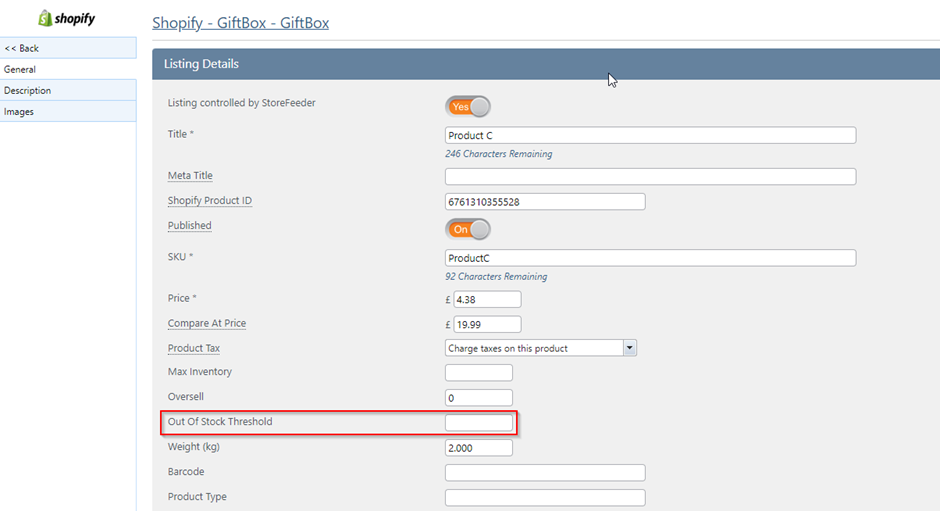
Task: Click the Out Of Stock Threshold label
Action: pos(220,422)
